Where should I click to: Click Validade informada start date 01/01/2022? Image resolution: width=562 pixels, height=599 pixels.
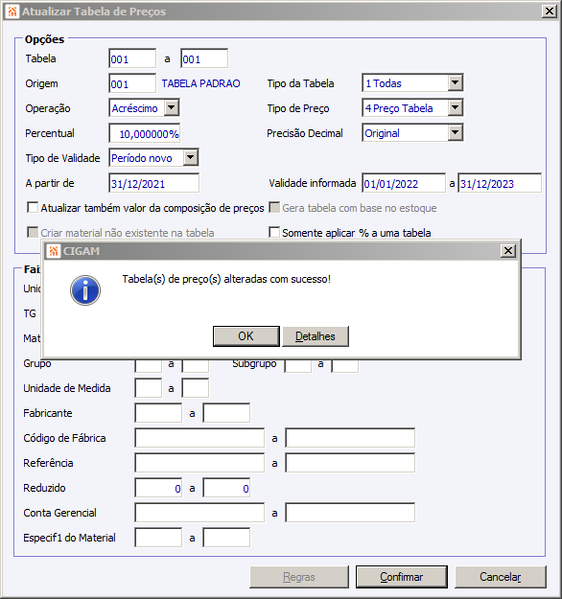403,183
